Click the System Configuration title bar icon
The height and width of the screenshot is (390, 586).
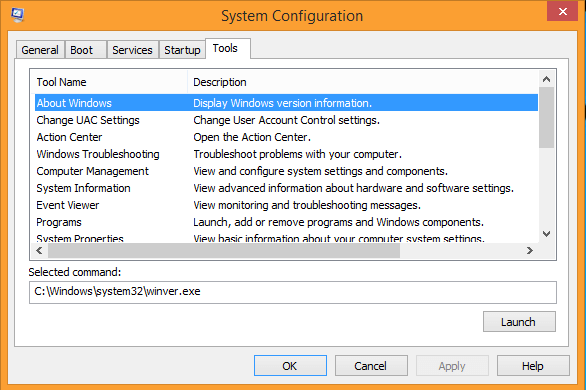pyautogui.click(x=17, y=15)
